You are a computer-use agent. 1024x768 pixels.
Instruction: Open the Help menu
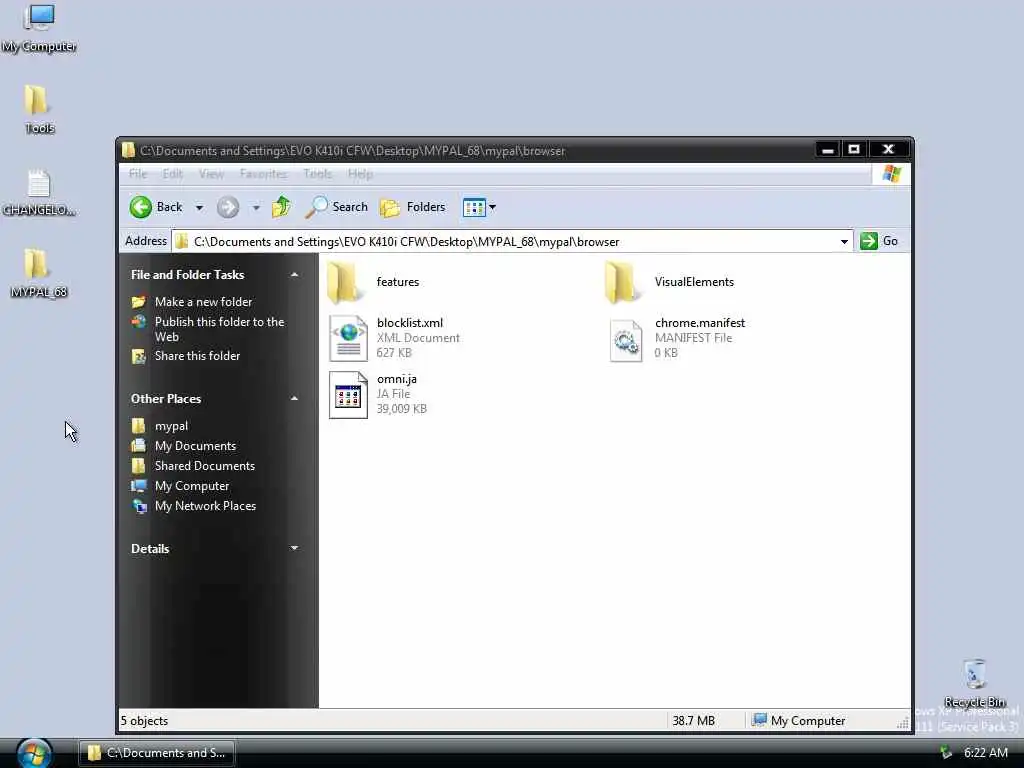(360, 174)
